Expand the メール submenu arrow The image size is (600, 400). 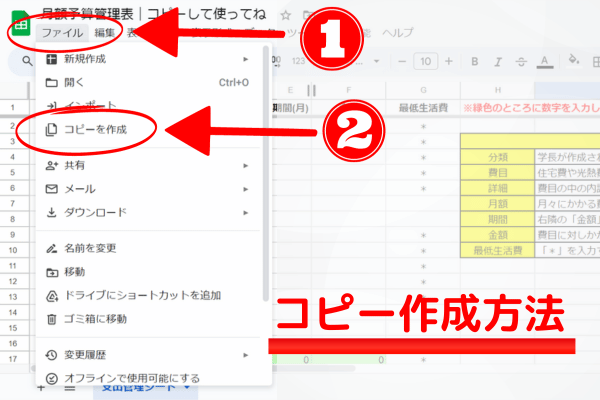point(246,189)
